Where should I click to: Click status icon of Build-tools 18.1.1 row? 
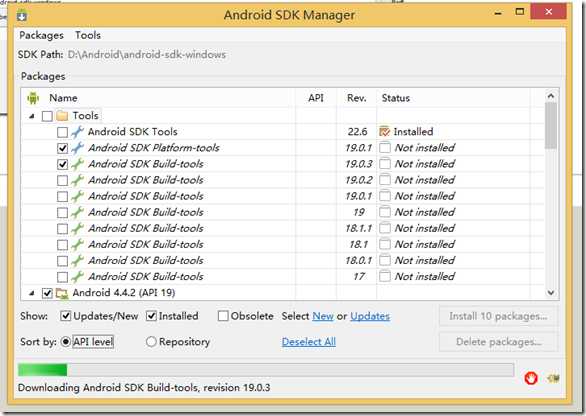(385, 228)
